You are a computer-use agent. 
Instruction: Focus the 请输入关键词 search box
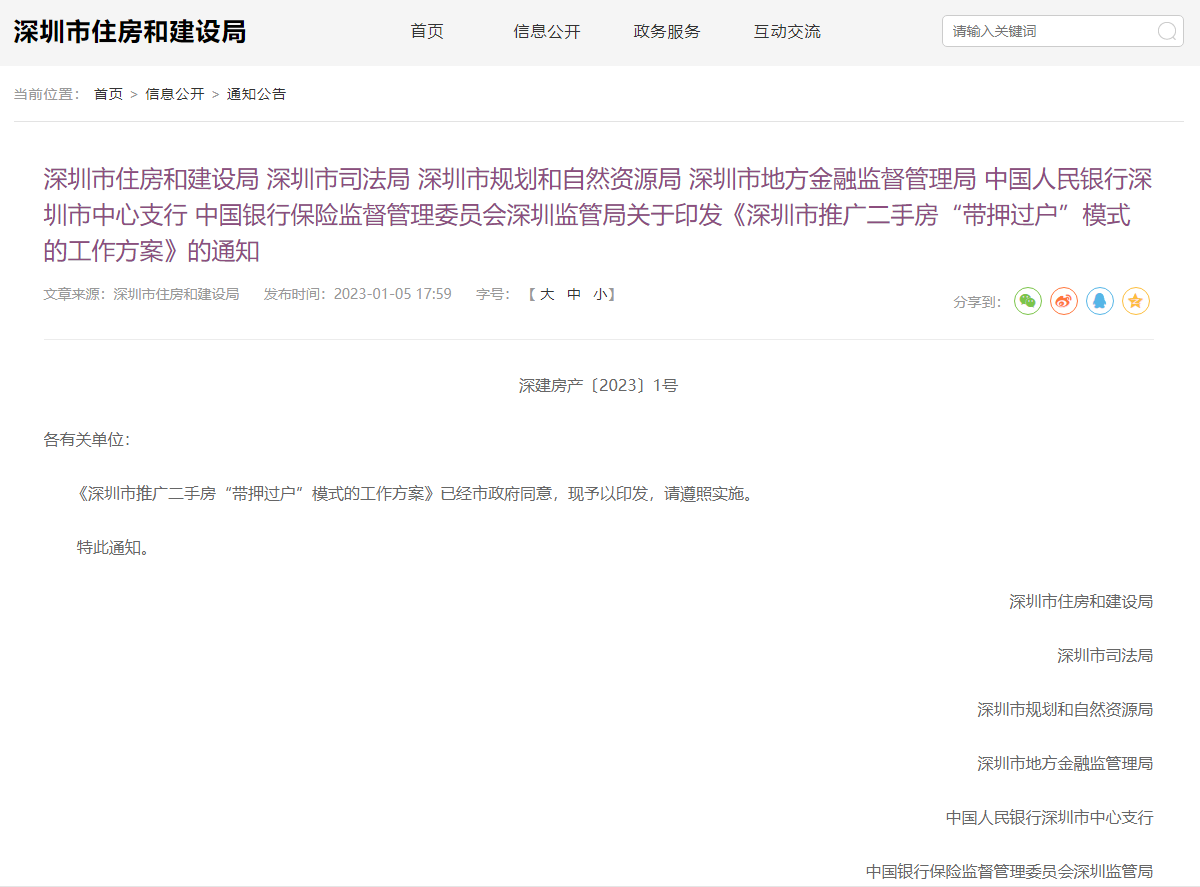[x=1050, y=31]
